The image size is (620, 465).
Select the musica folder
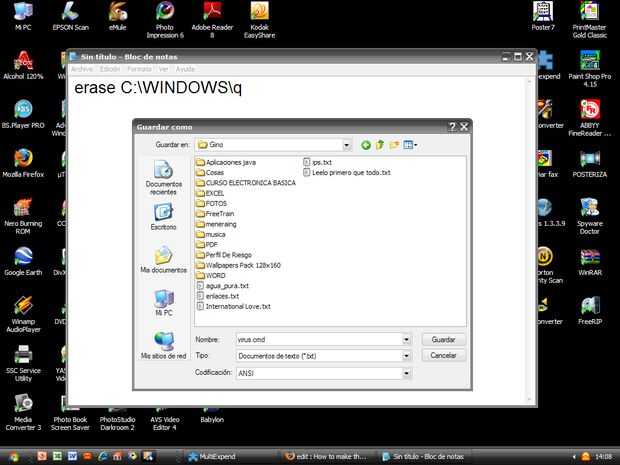[x=211, y=234]
